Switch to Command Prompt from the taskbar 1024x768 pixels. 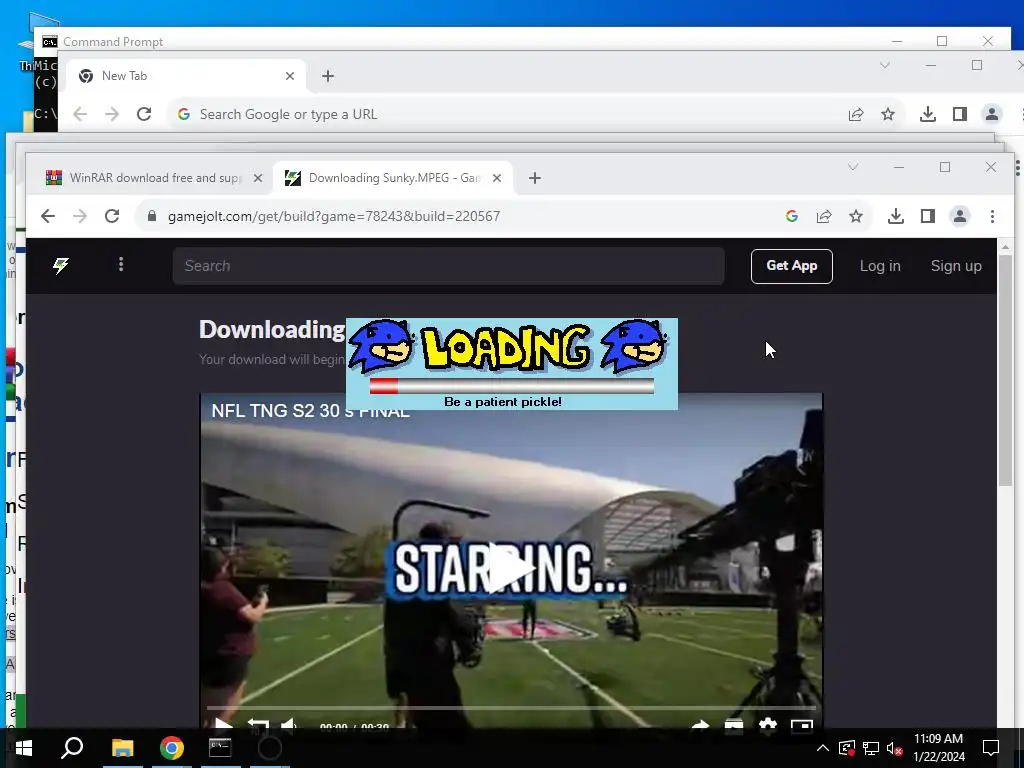(x=220, y=748)
